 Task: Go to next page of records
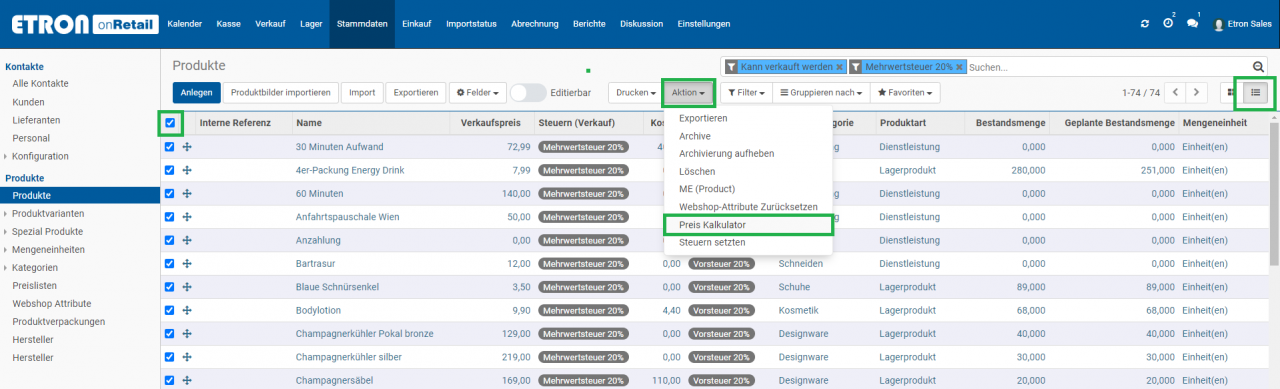point(1196,92)
